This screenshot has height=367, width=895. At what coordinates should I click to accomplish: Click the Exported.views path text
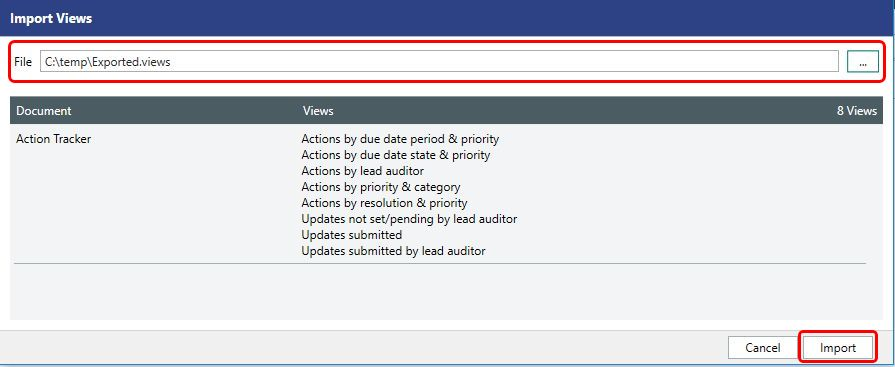[108, 62]
